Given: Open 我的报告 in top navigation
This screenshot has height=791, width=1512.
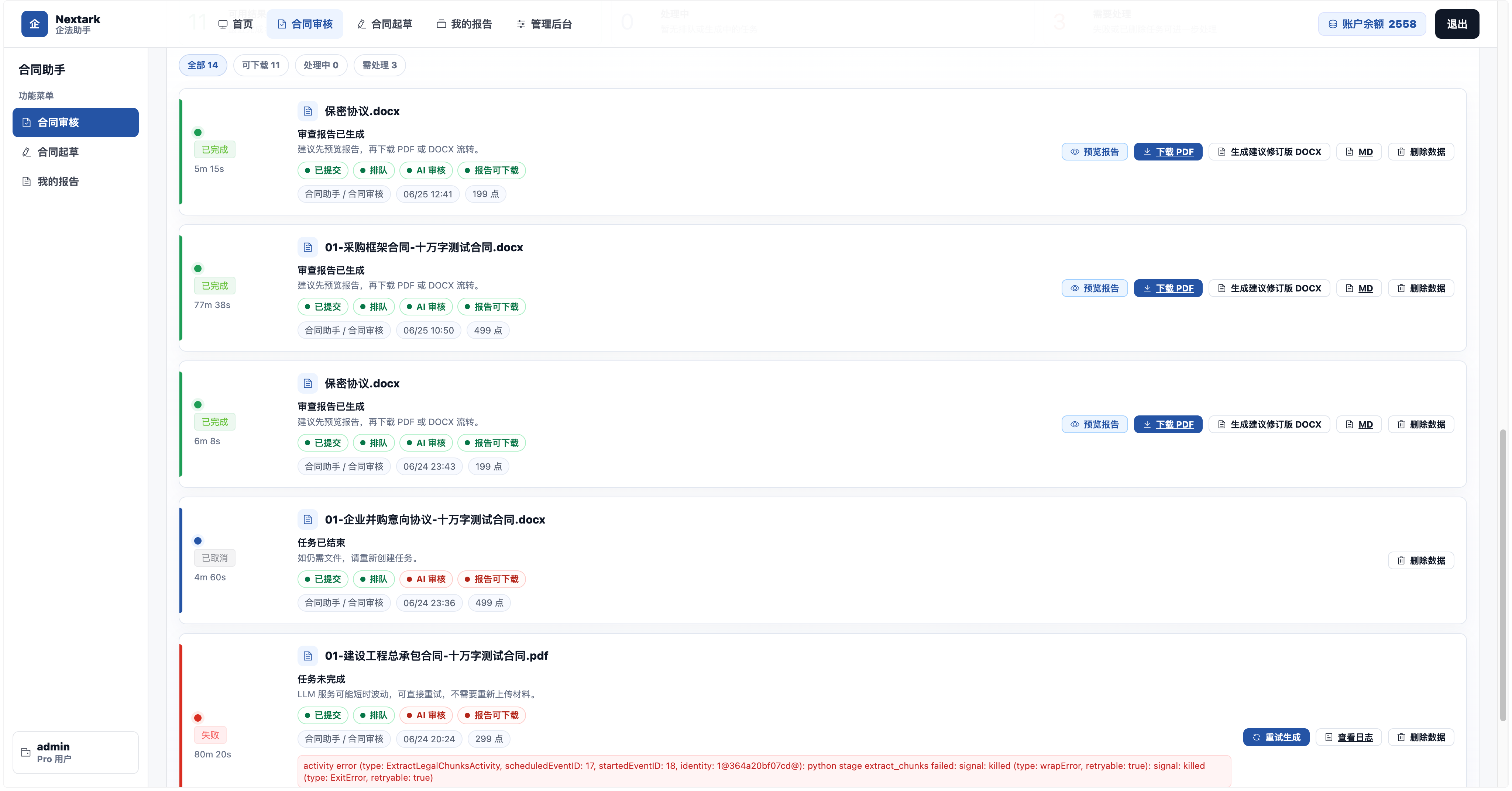Looking at the screenshot, I should [464, 24].
